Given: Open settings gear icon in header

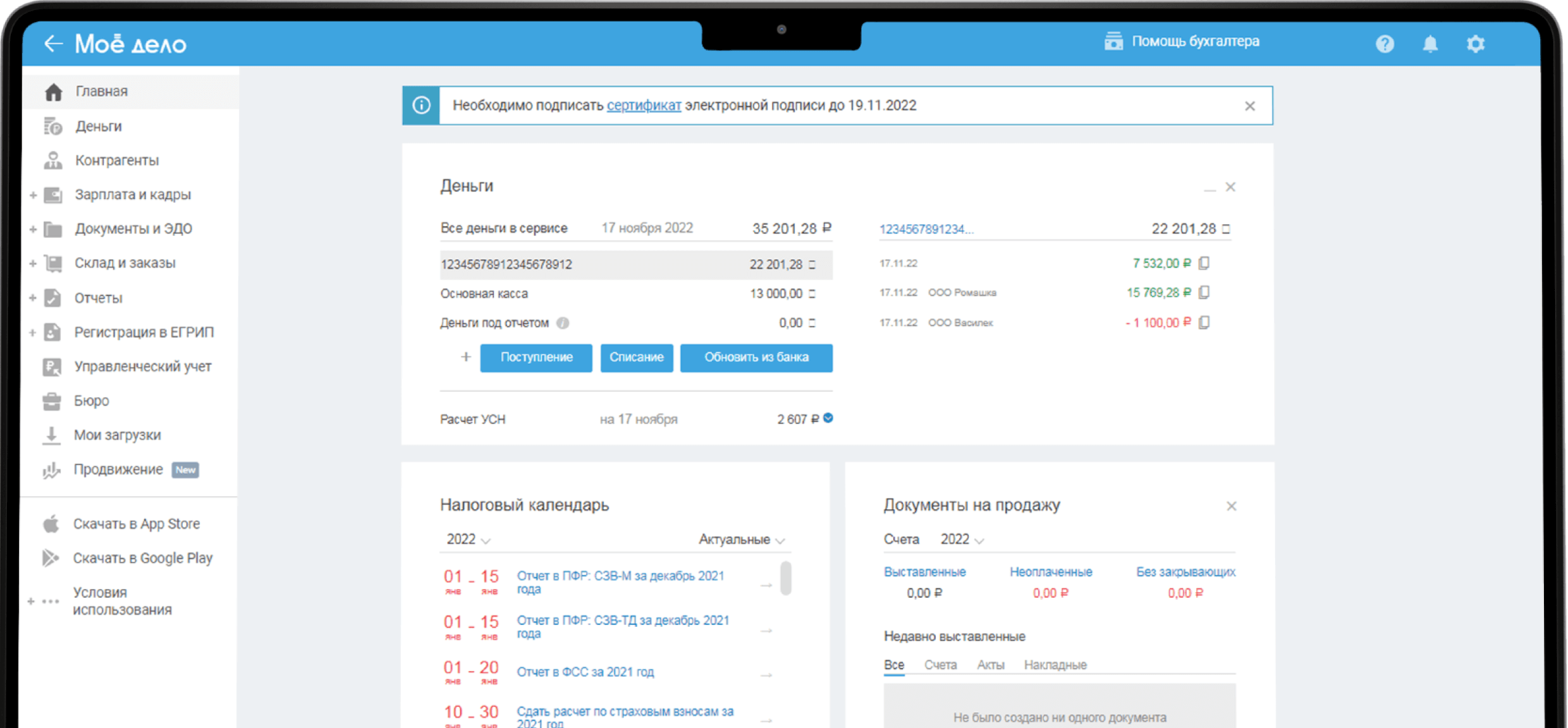Looking at the screenshot, I should (1476, 44).
